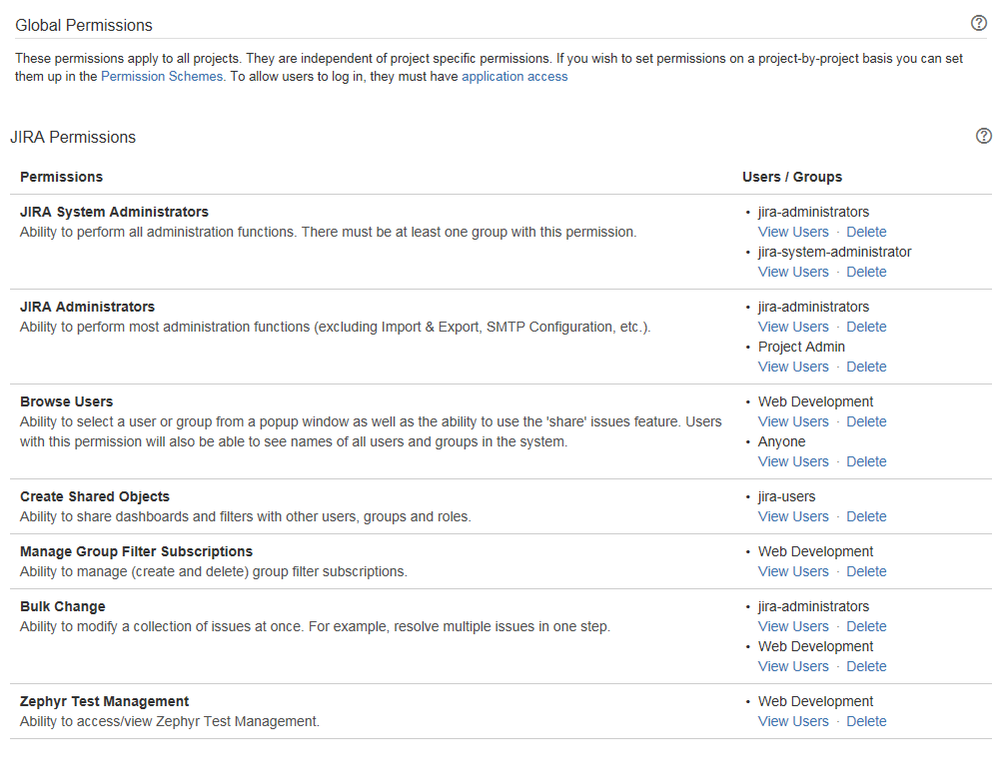Viewport: 999px width, 759px height.
Task: Delete jira-users from Create Shared Objects
Action: point(866,517)
